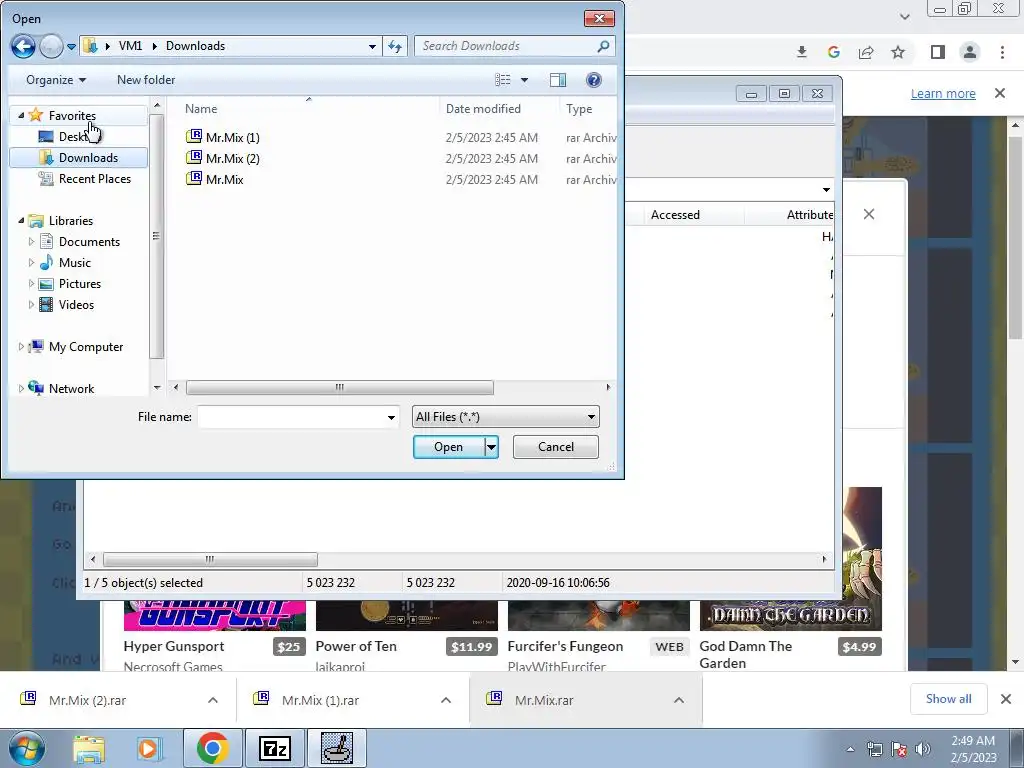
Task: Select the Videos library
Action: click(x=66, y=304)
